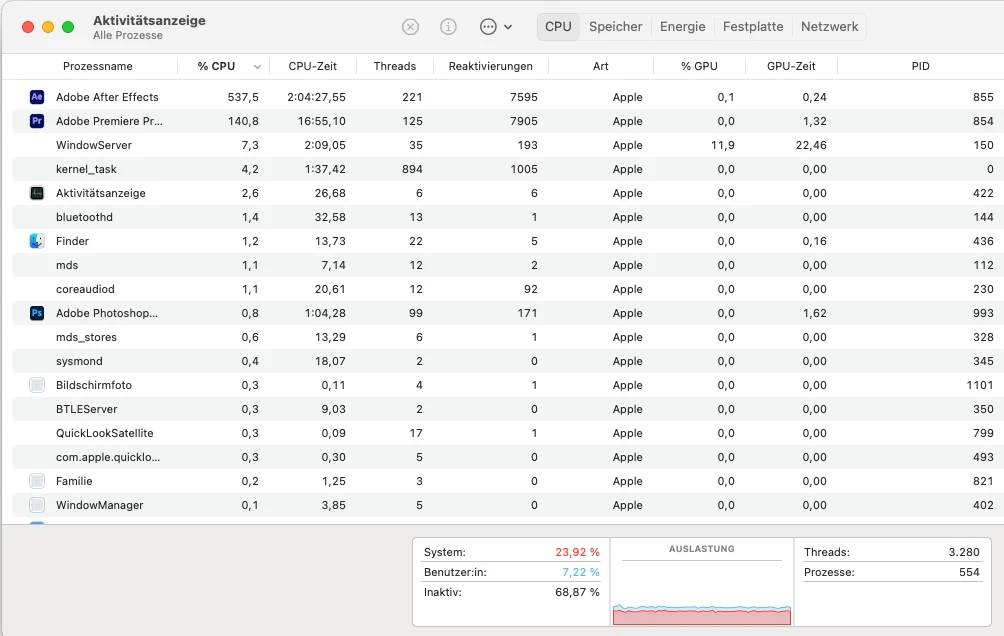Toggle sort arrow on % CPU column
Screen dimensions: 1004x636
(x=257, y=67)
